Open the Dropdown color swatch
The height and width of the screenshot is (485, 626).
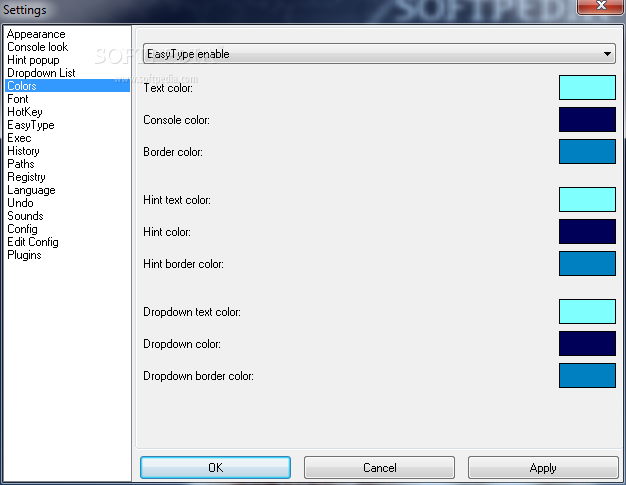(x=587, y=343)
